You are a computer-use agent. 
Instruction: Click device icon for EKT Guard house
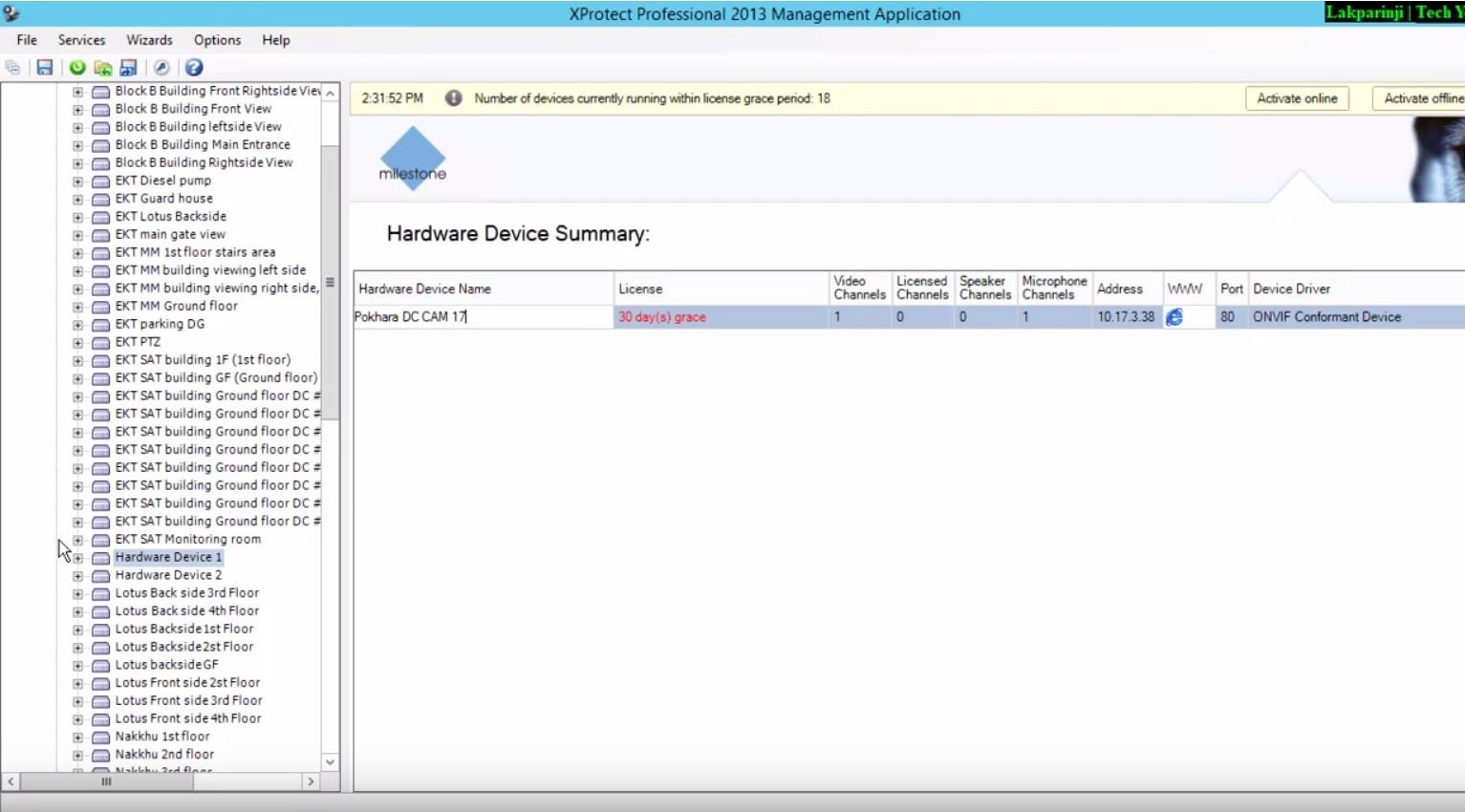coord(100,200)
